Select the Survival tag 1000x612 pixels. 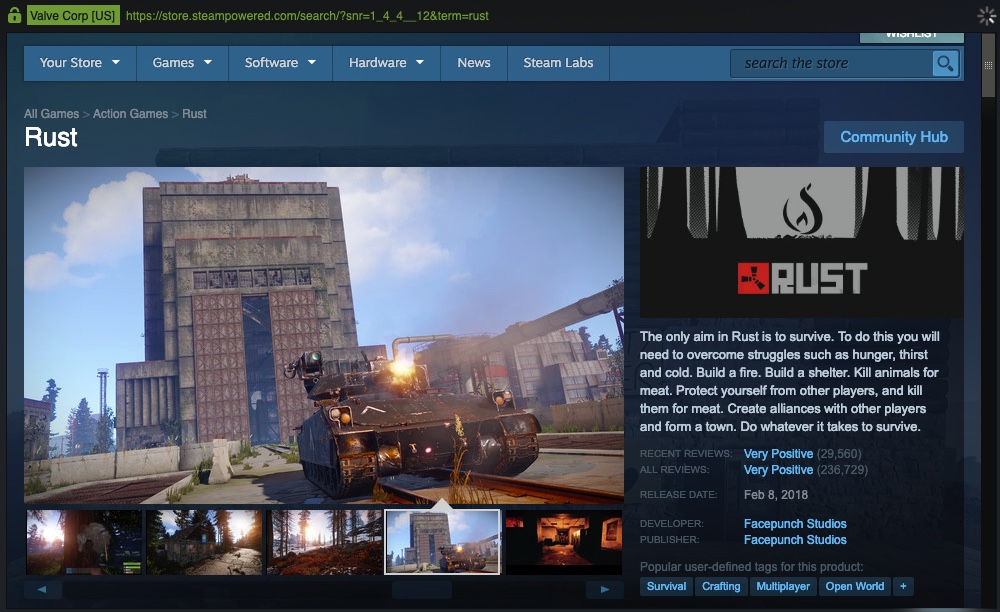(x=666, y=587)
